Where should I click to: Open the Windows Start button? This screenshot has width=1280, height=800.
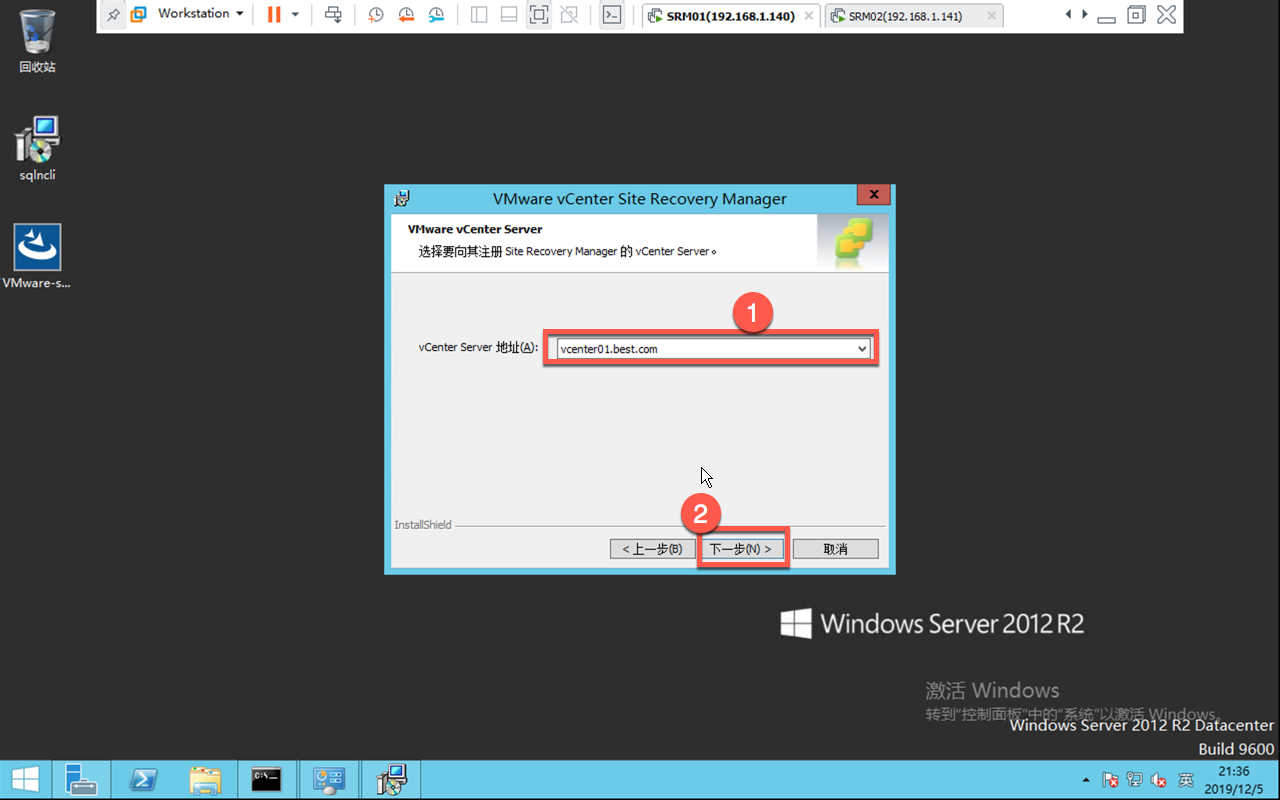24,780
